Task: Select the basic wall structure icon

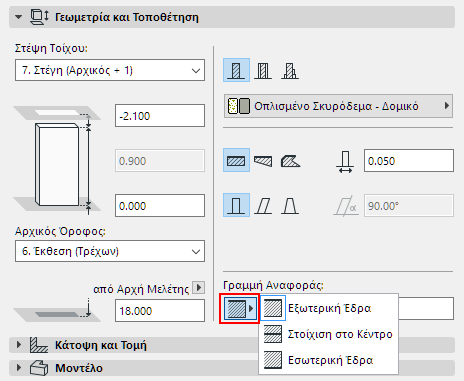Action: (x=236, y=70)
